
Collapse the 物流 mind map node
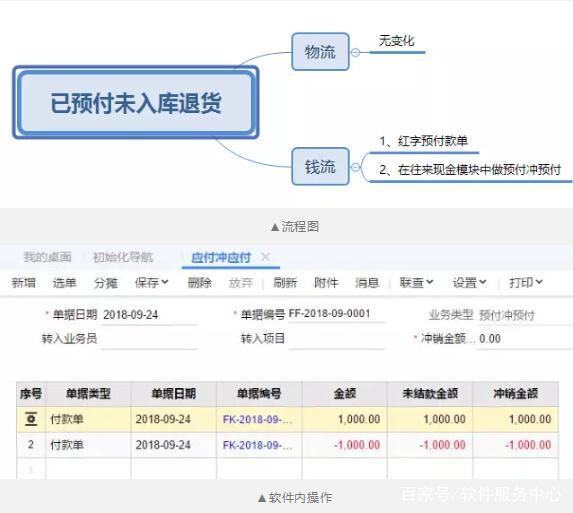coord(355,53)
